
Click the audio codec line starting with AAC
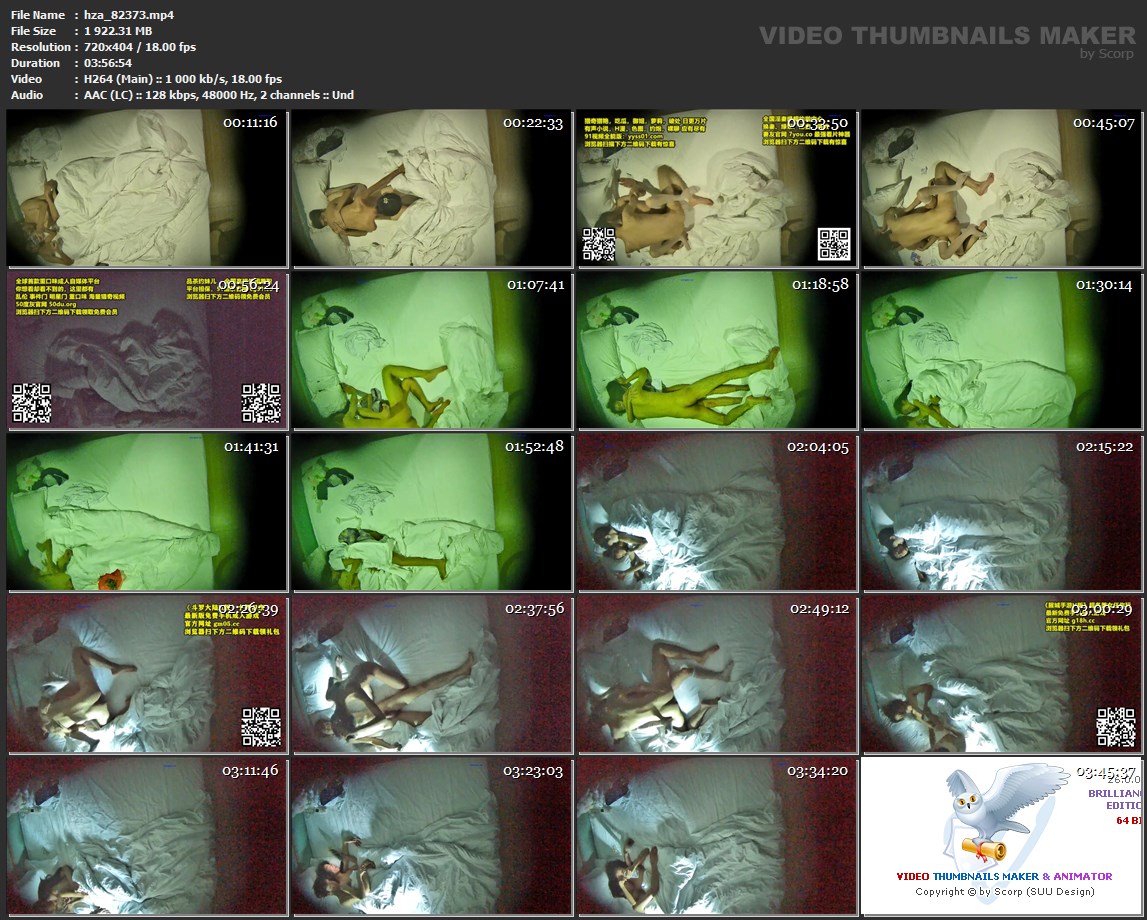(x=219, y=95)
